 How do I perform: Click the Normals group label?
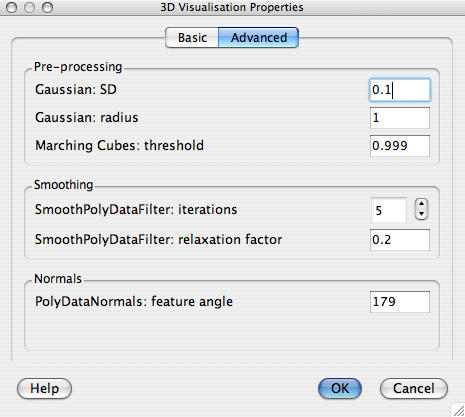point(58,279)
